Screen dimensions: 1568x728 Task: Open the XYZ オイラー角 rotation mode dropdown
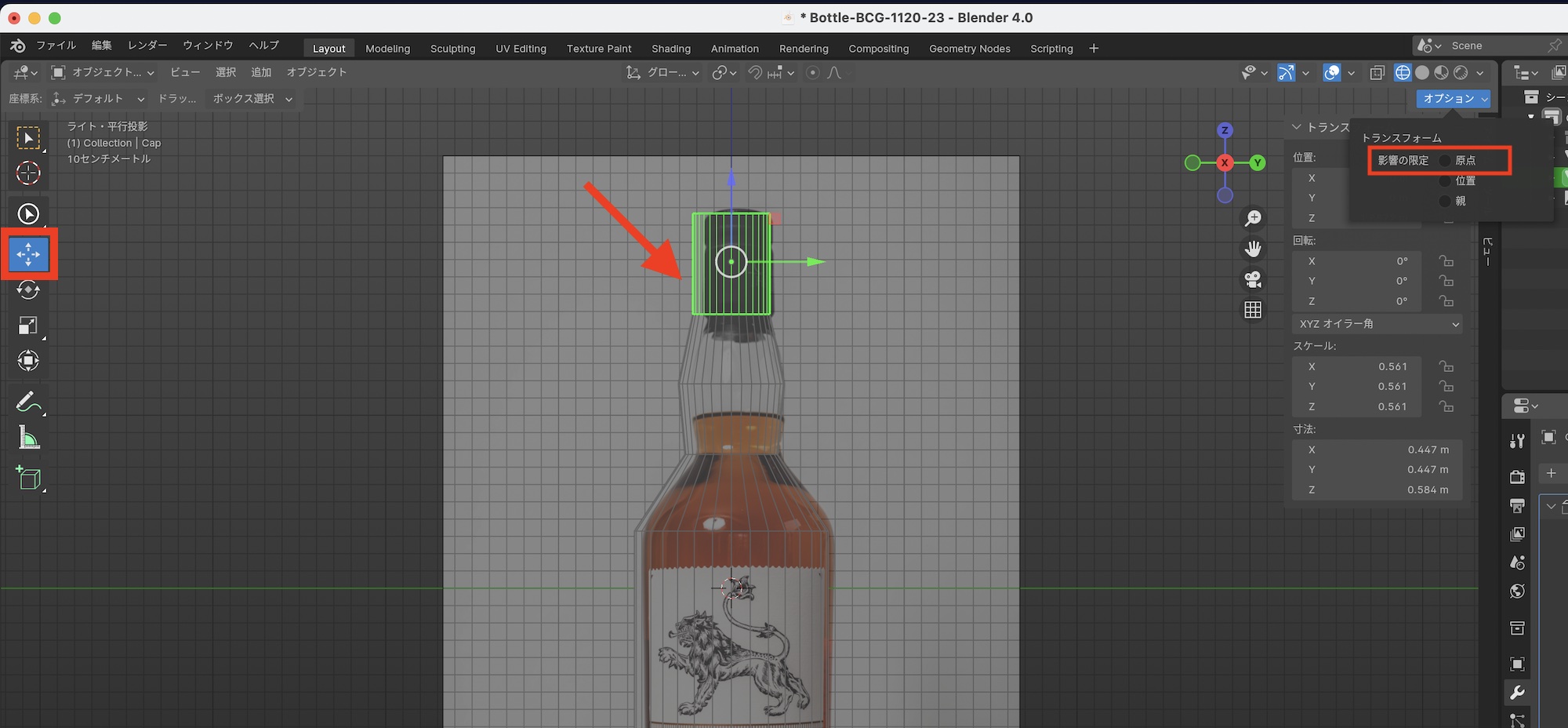click(1377, 324)
